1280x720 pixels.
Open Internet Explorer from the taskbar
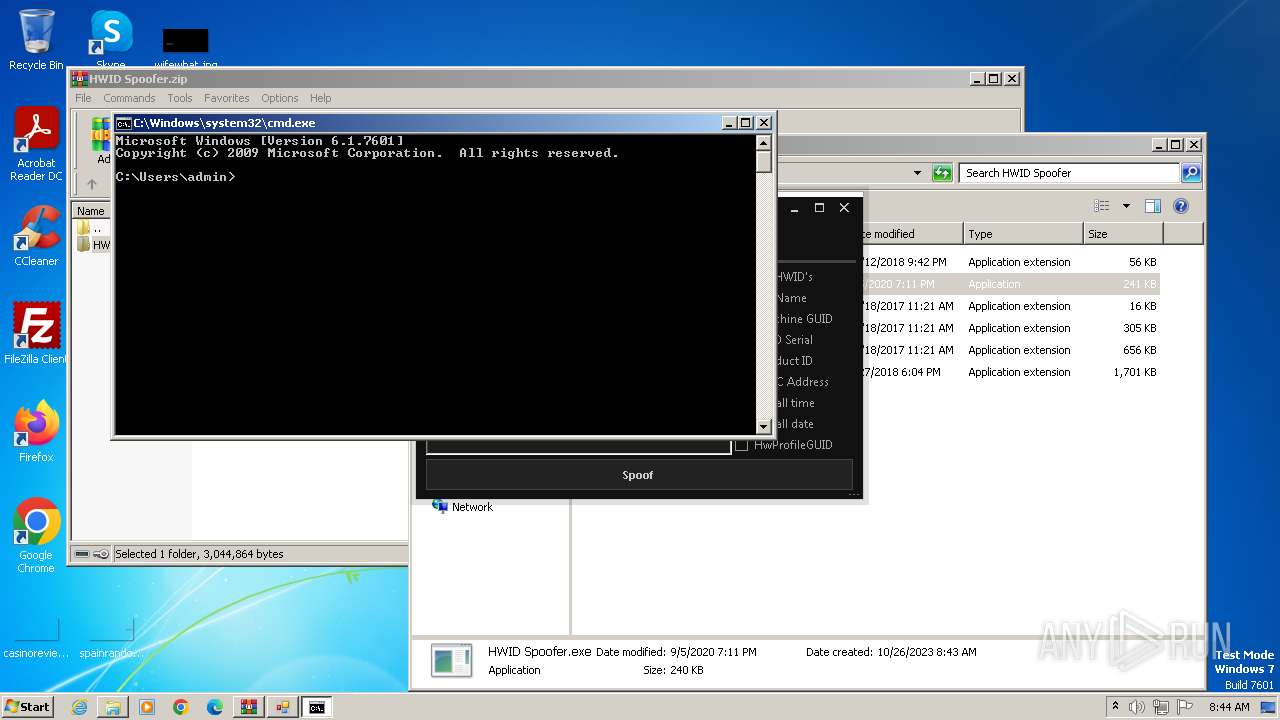[79, 707]
